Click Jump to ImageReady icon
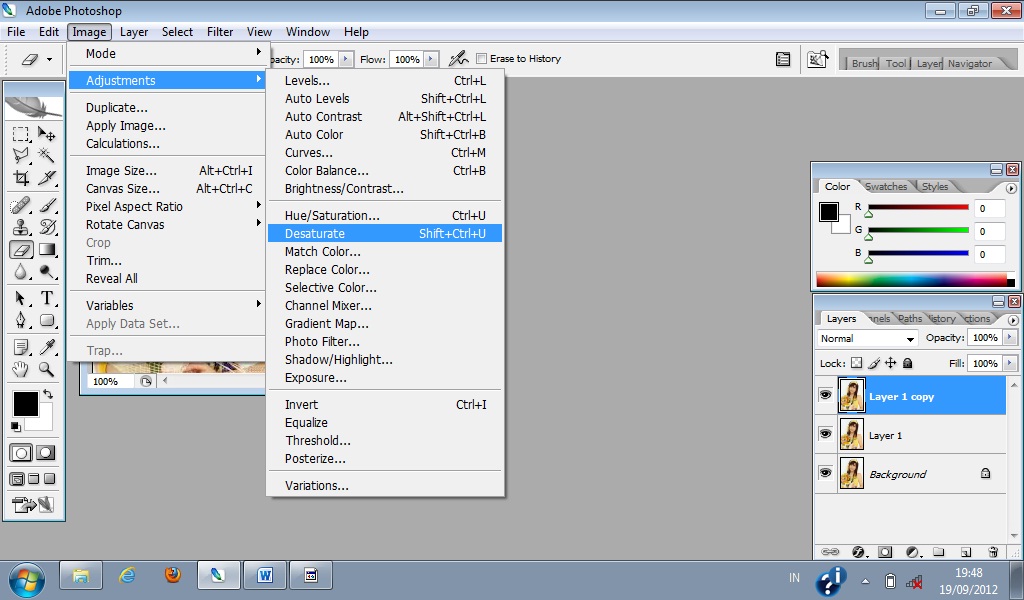The width and height of the screenshot is (1024, 600). 33,505
